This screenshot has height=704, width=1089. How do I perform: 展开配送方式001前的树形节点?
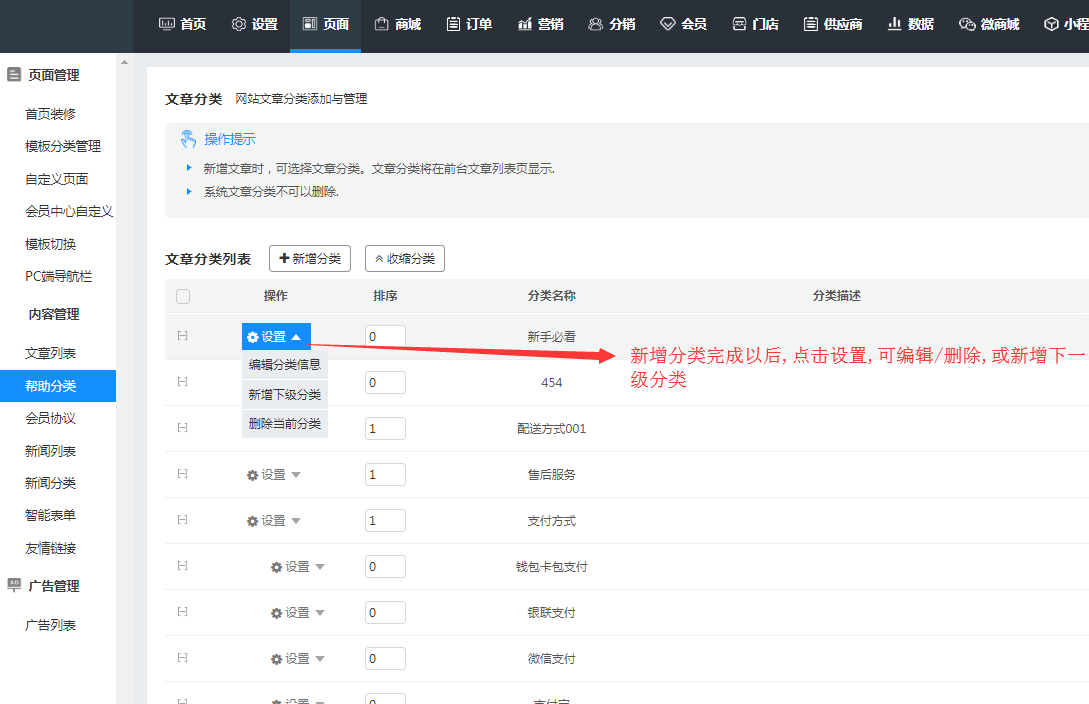pyautogui.click(x=182, y=427)
